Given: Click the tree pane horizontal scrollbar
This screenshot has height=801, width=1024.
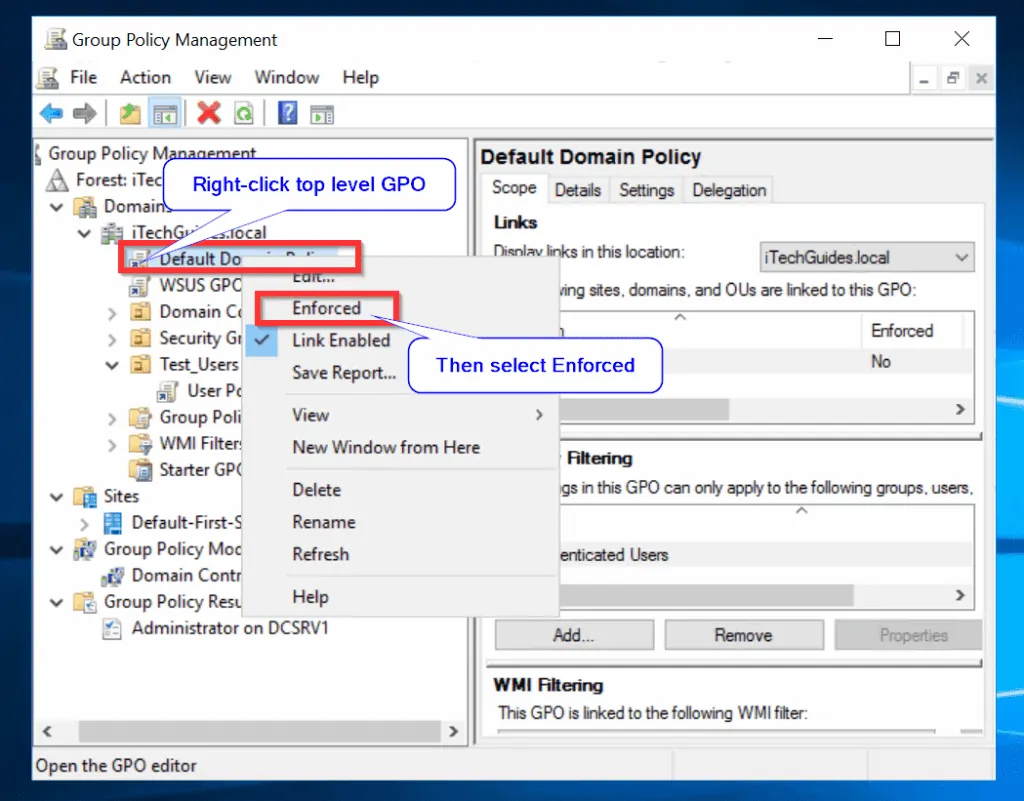Looking at the screenshot, I should coord(259,731).
